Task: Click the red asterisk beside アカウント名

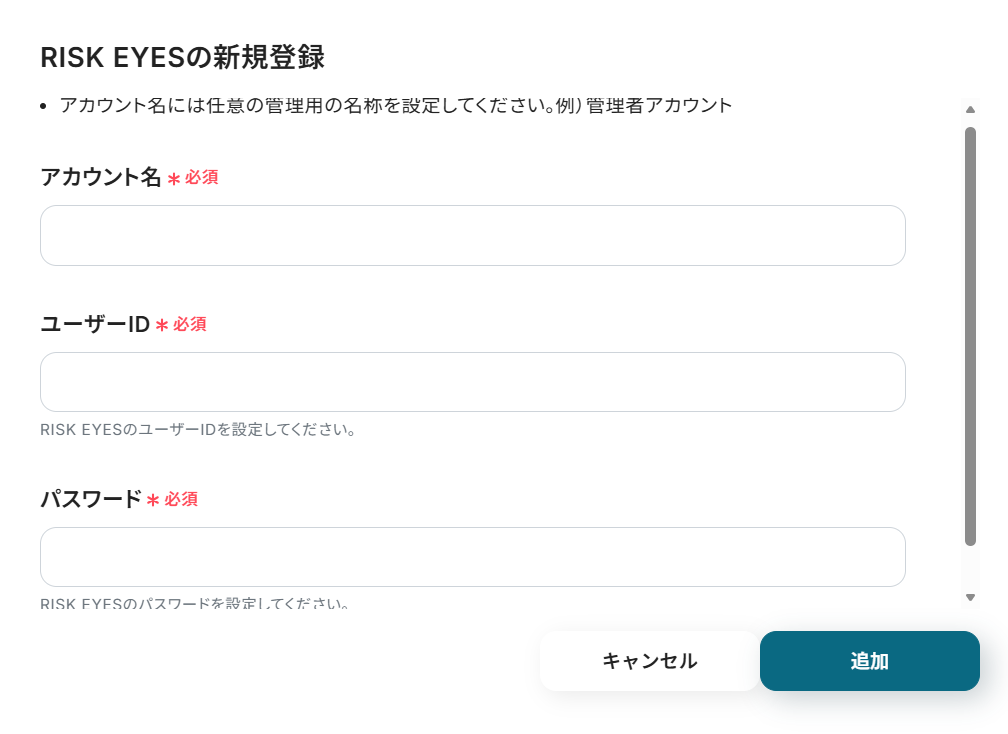Action: coord(174,179)
